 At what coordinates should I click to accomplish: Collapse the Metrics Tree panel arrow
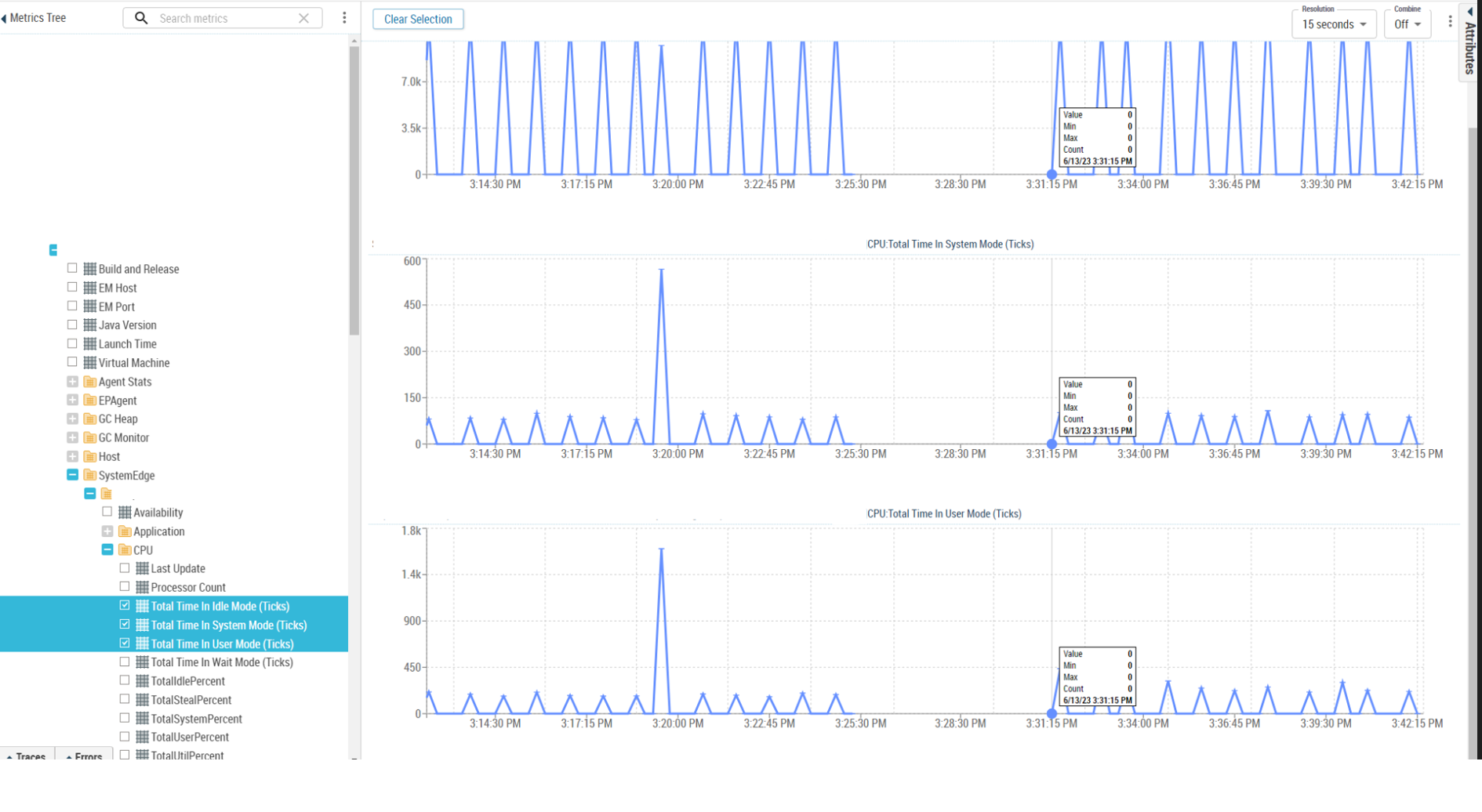(5, 18)
